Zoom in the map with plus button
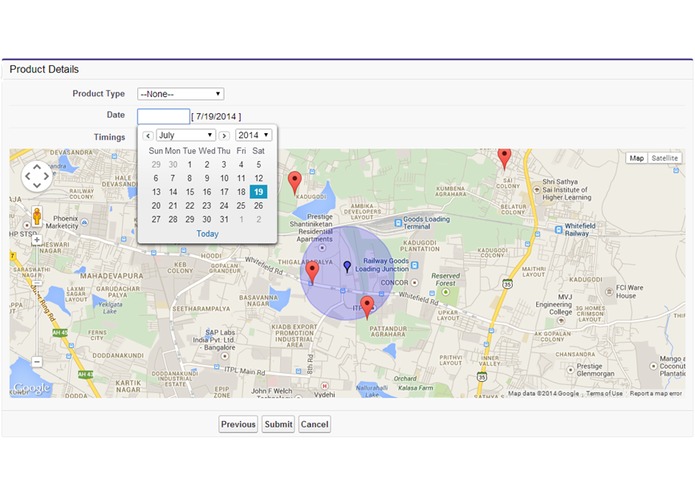 37,240
